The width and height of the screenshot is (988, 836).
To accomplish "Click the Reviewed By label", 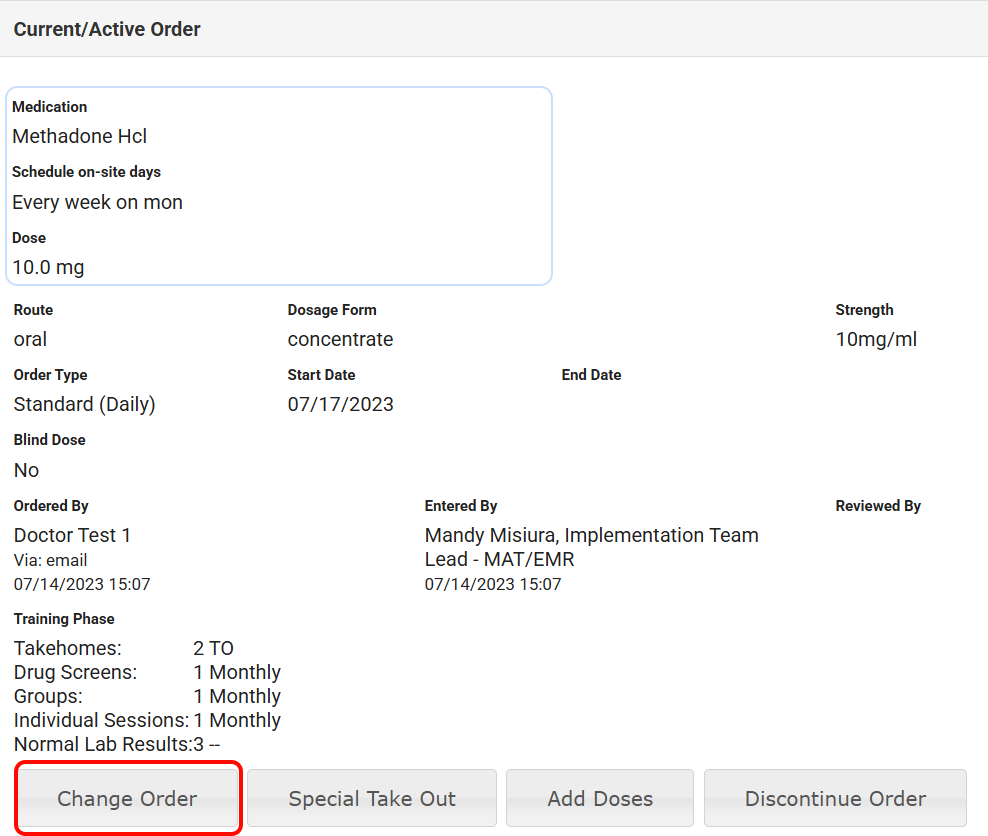I will click(x=878, y=506).
